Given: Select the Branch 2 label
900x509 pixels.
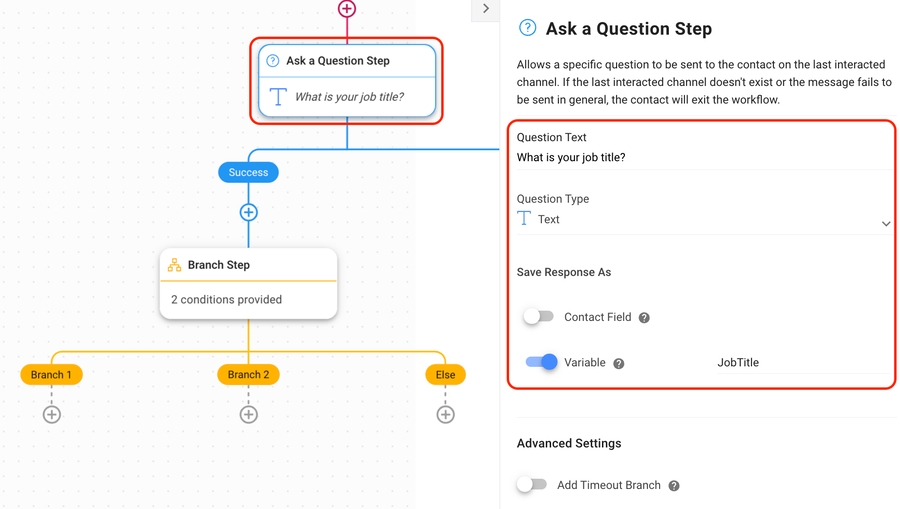Looking at the screenshot, I should point(248,375).
